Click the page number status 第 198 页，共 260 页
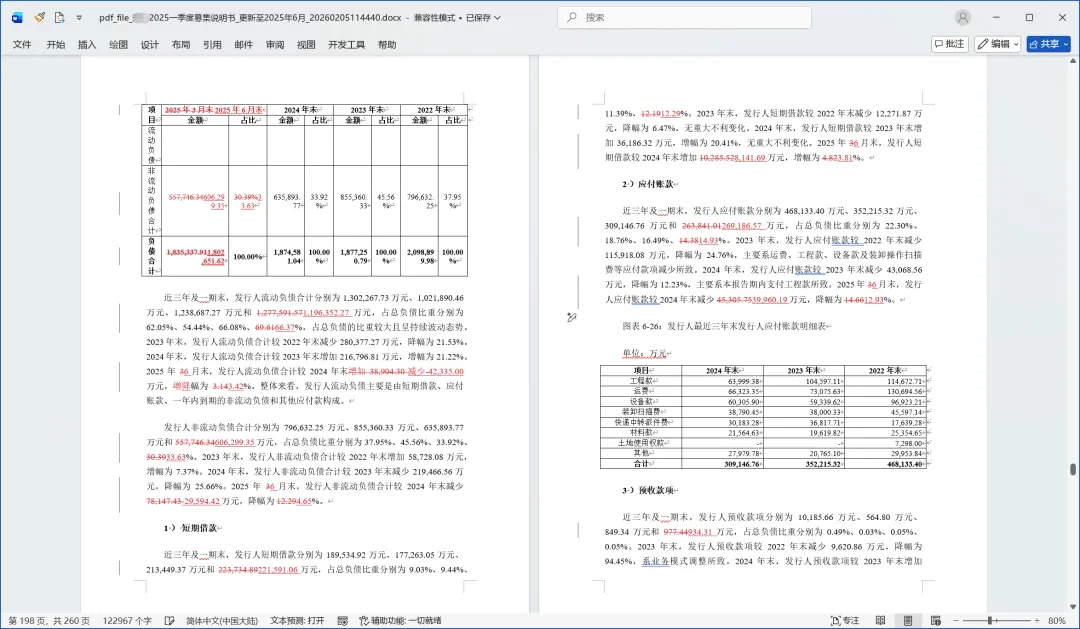The image size is (1080, 629). (49, 621)
